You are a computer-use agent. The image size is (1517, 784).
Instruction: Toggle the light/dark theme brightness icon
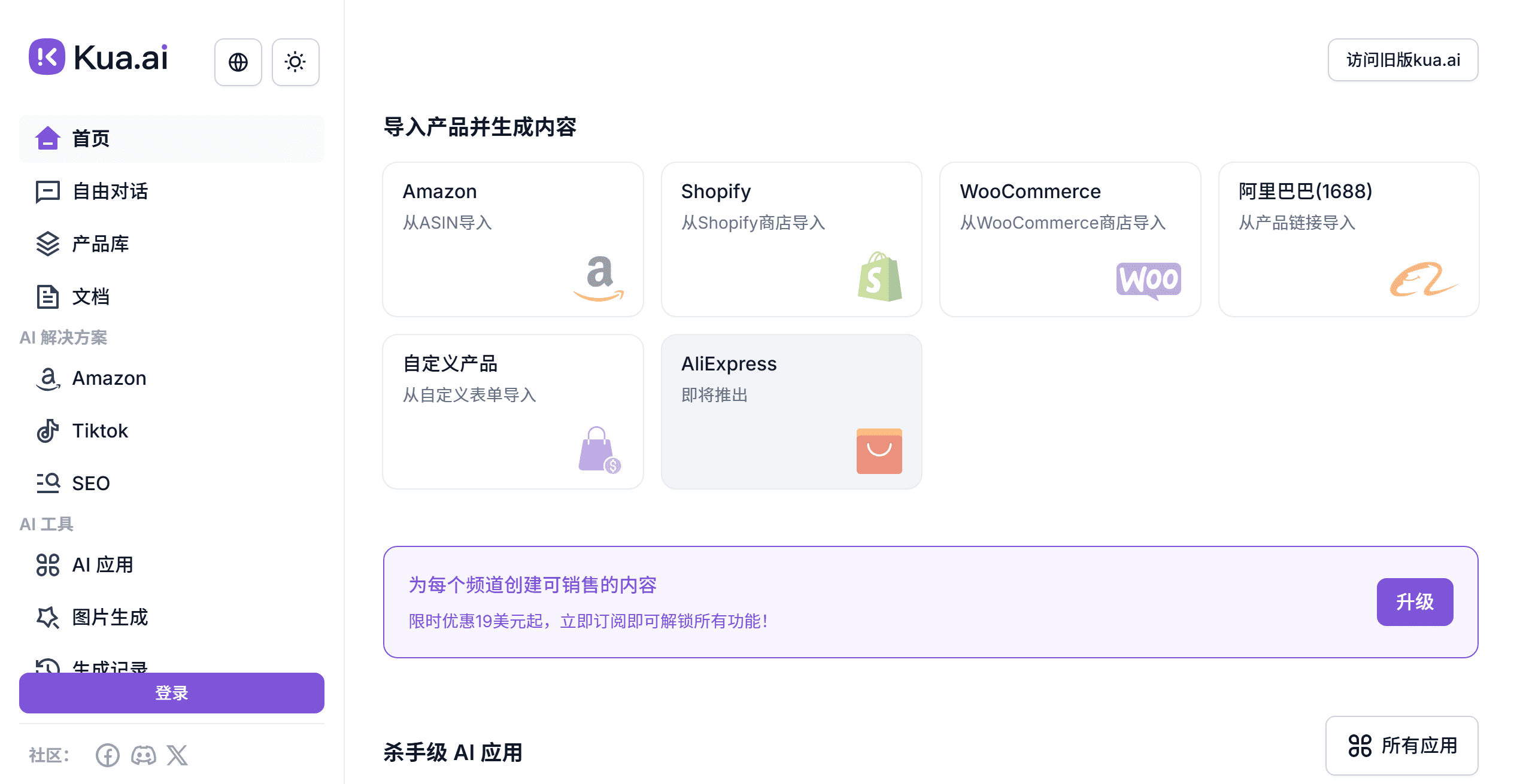pos(295,62)
